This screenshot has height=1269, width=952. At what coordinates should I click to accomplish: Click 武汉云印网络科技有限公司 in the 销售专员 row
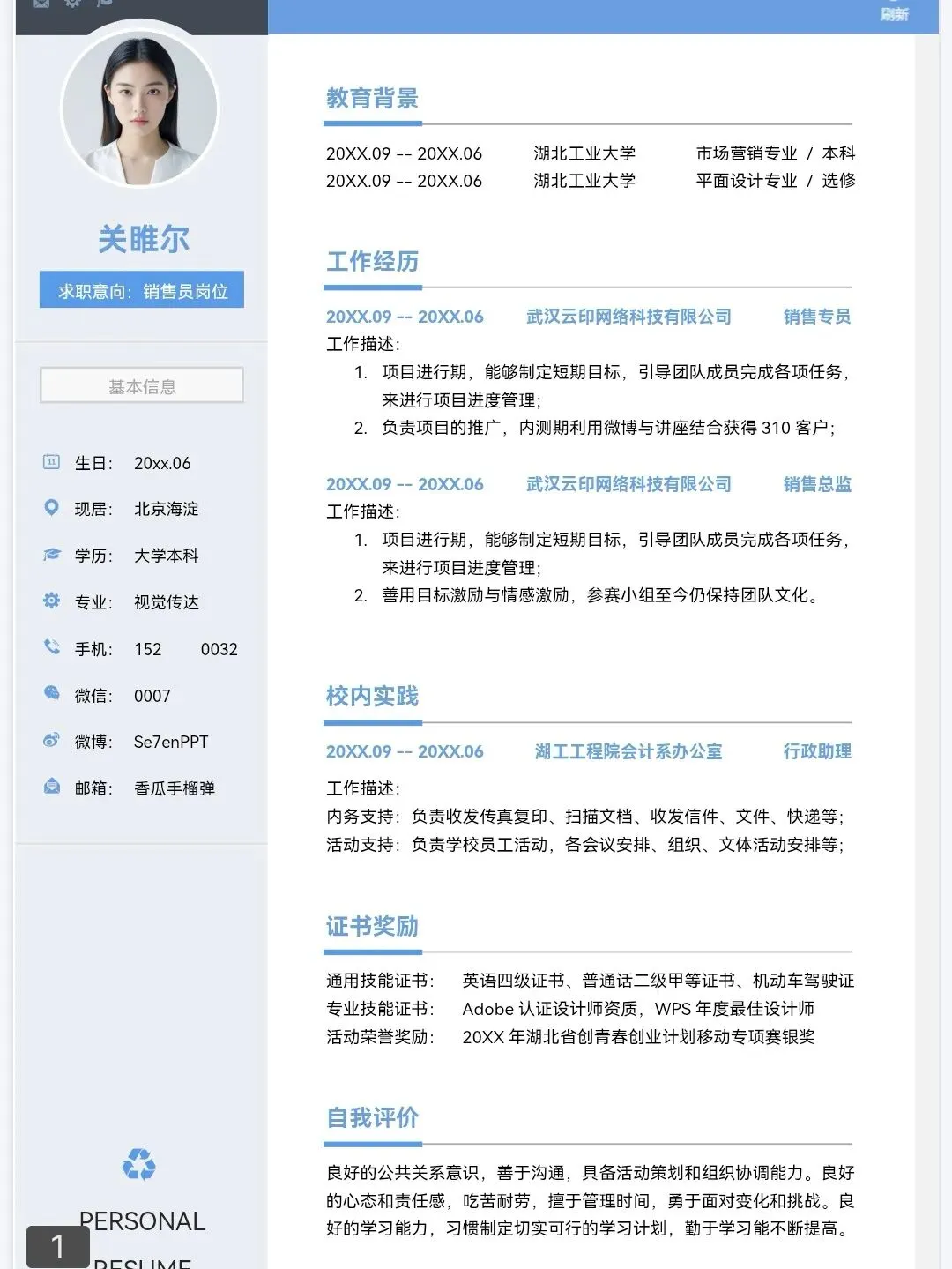click(x=628, y=317)
